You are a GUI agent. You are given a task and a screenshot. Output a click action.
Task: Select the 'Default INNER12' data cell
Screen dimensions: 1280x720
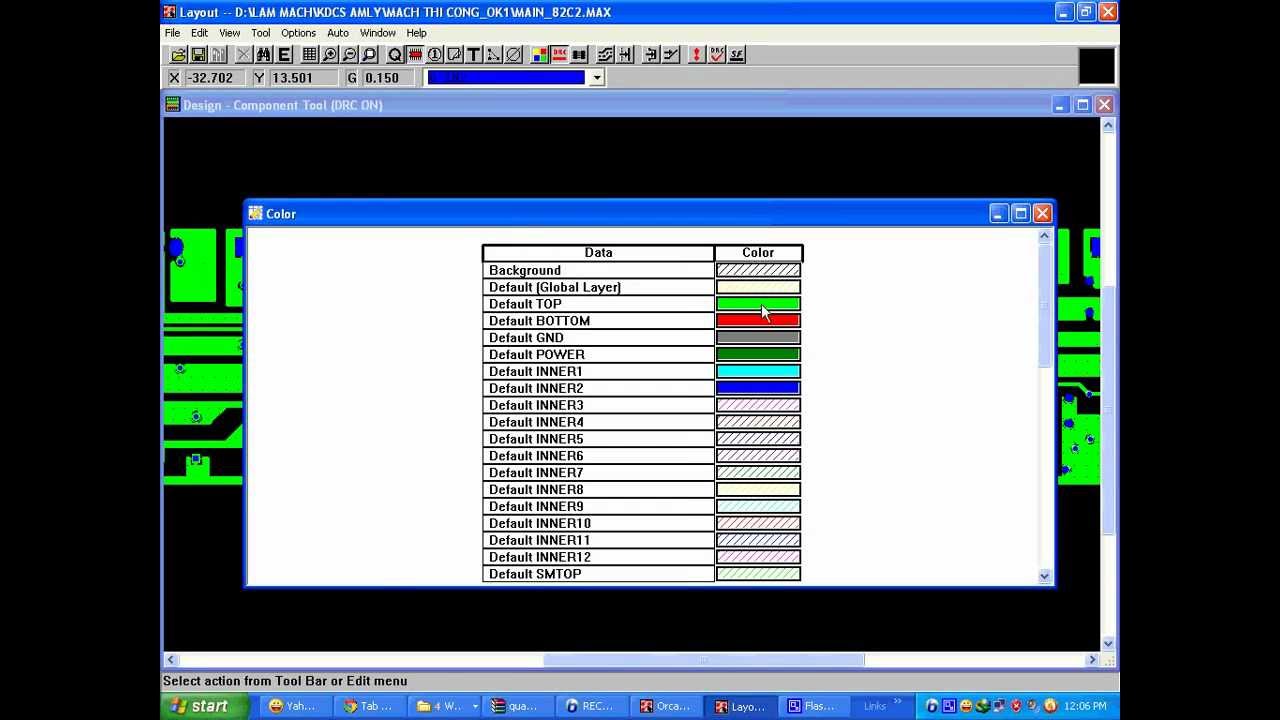point(598,557)
